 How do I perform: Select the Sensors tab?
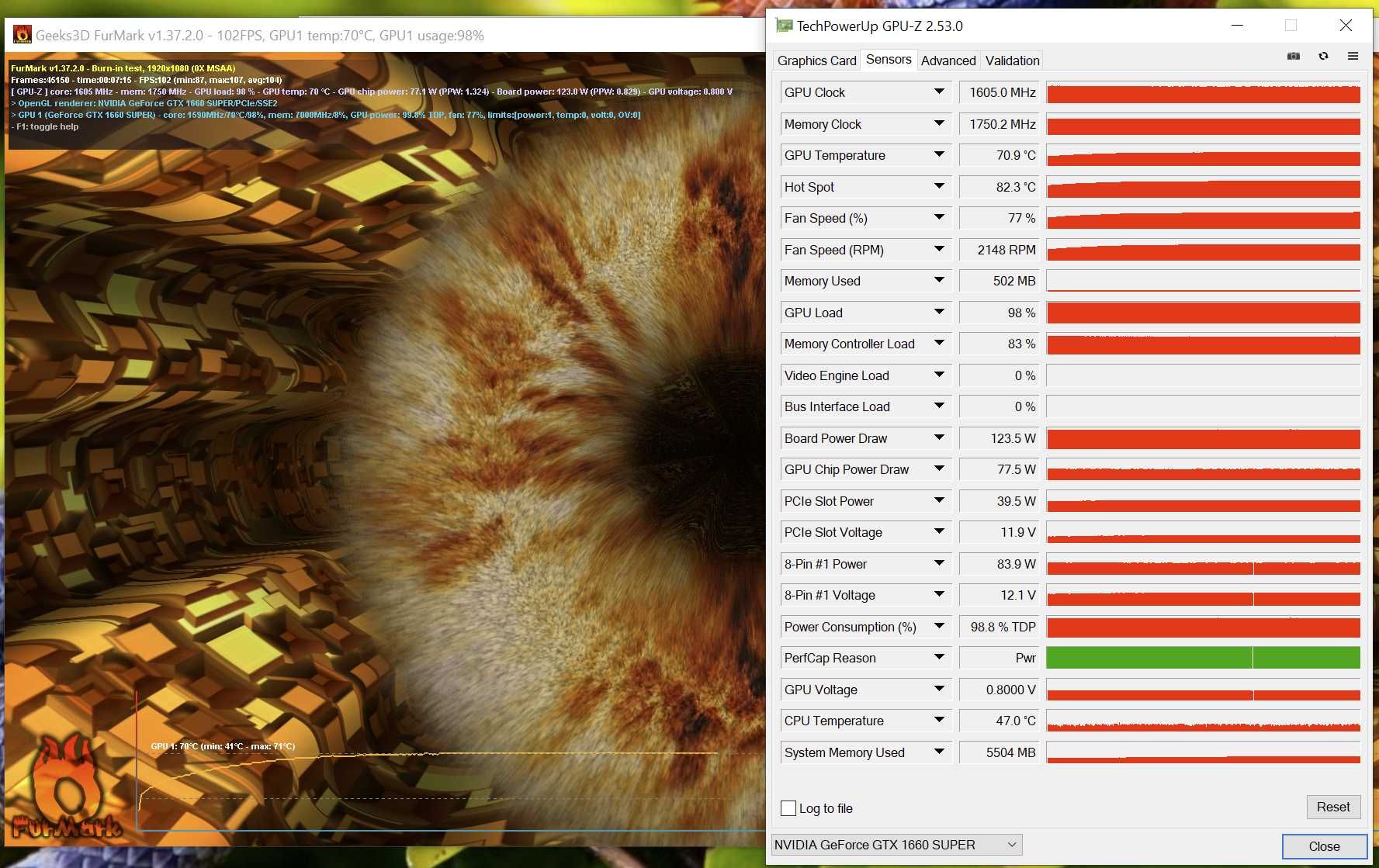tap(889, 60)
